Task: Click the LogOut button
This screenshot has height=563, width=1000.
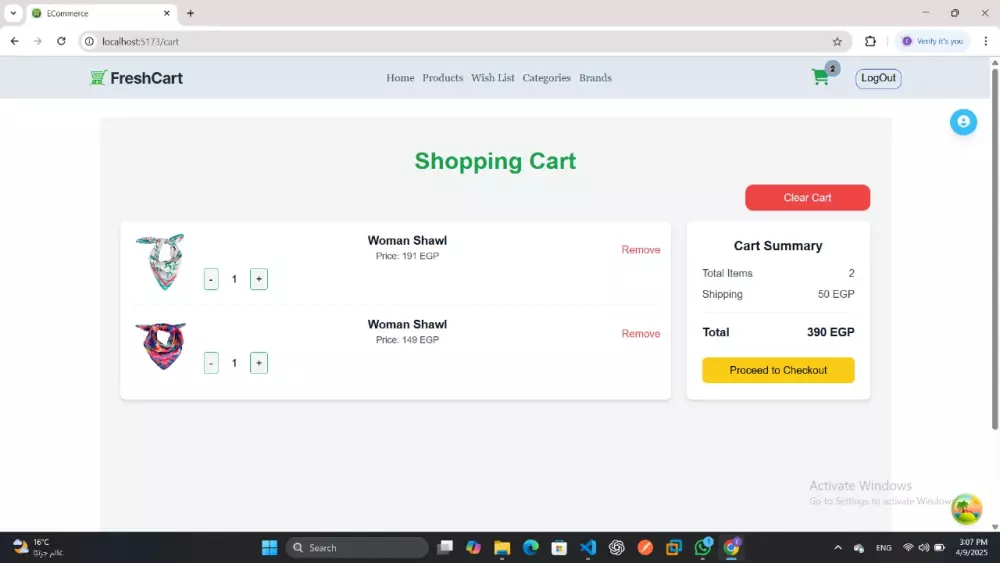Action: pos(878,78)
